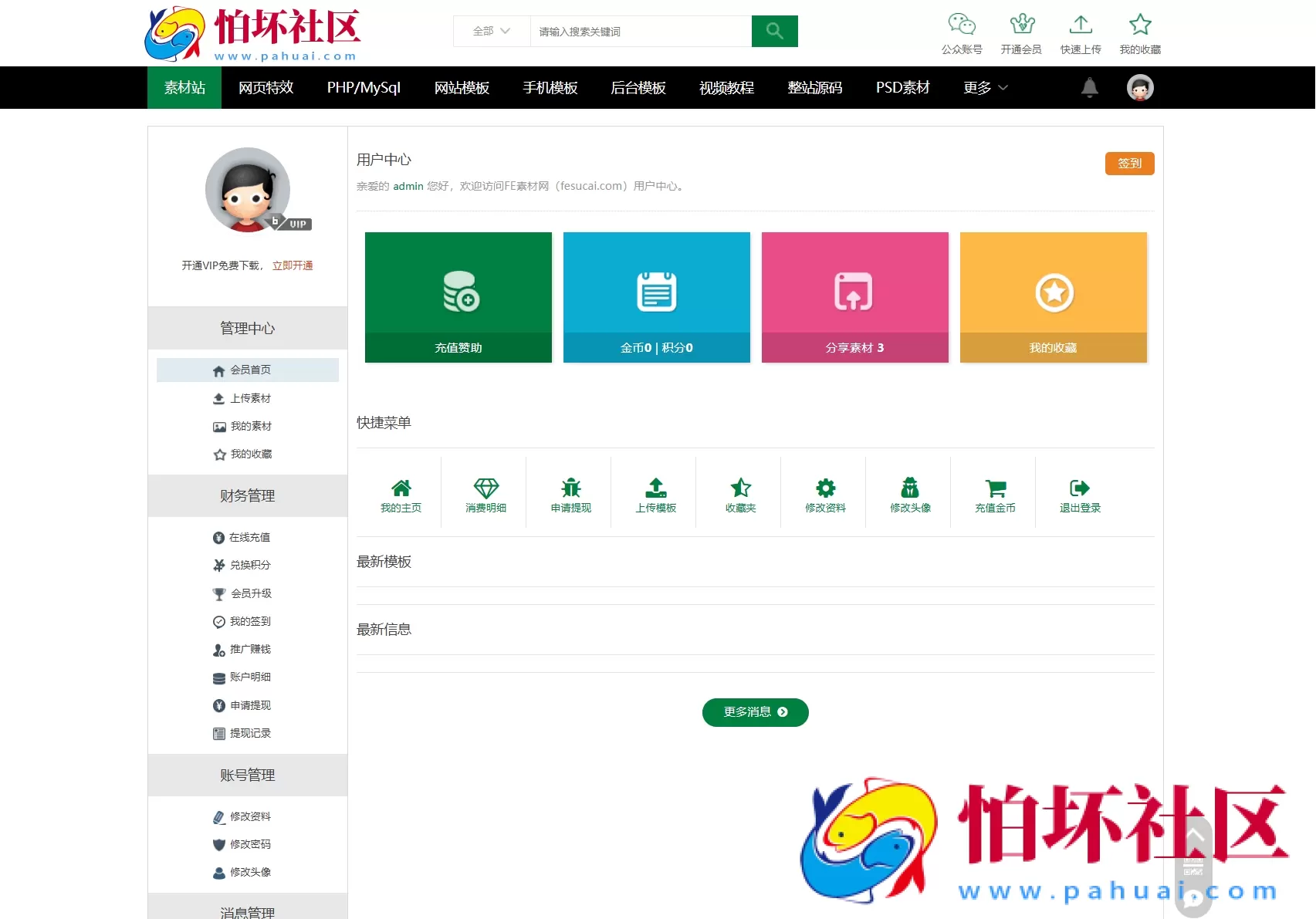The width and height of the screenshot is (1316, 919).
Task: Click the orange 签到 sign-in button
Action: pyautogui.click(x=1129, y=163)
